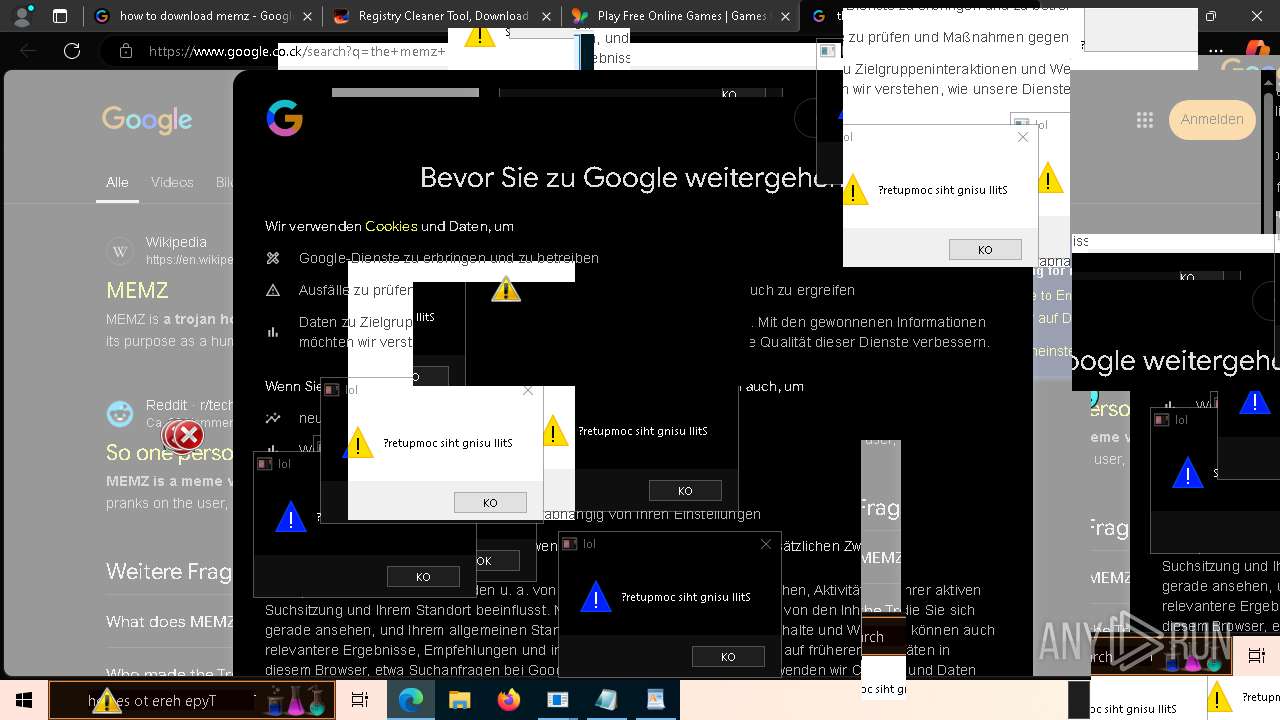
Task: Click the 'Cookies' link in consent dialog
Action: (391, 226)
